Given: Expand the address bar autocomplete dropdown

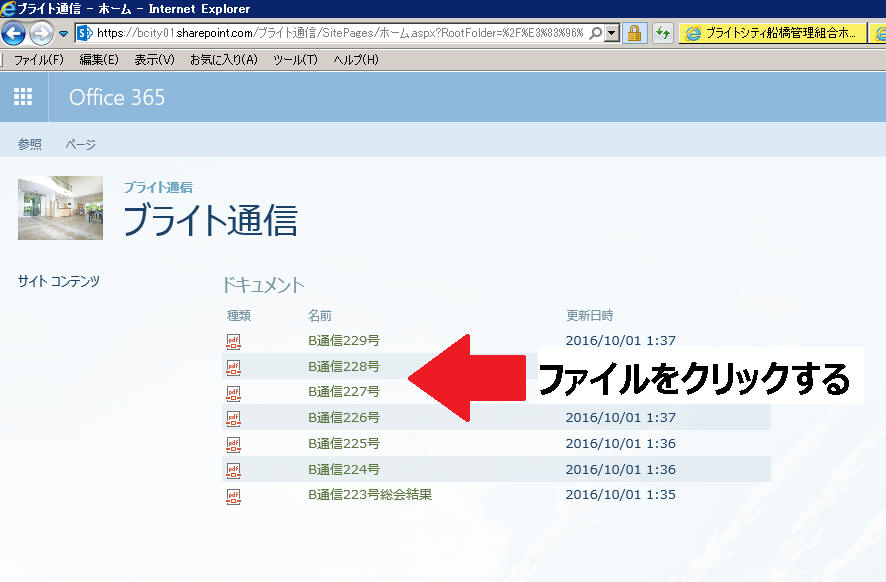Looking at the screenshot, I should click(612, 33).
